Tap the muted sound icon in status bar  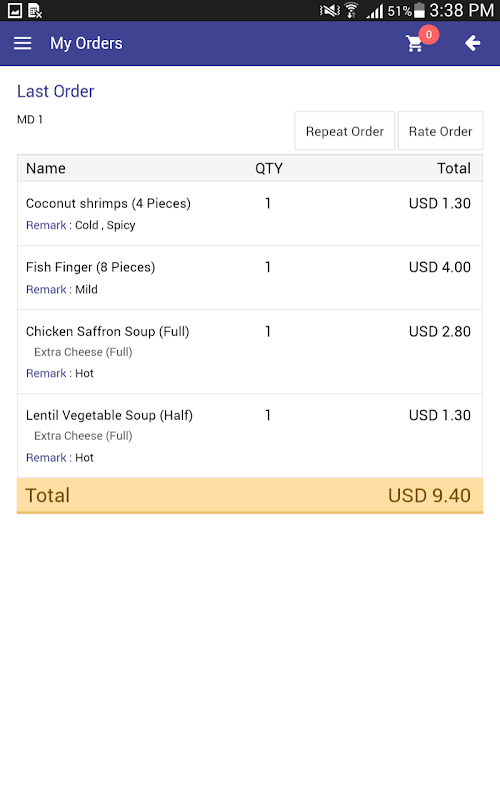(330, 10)
